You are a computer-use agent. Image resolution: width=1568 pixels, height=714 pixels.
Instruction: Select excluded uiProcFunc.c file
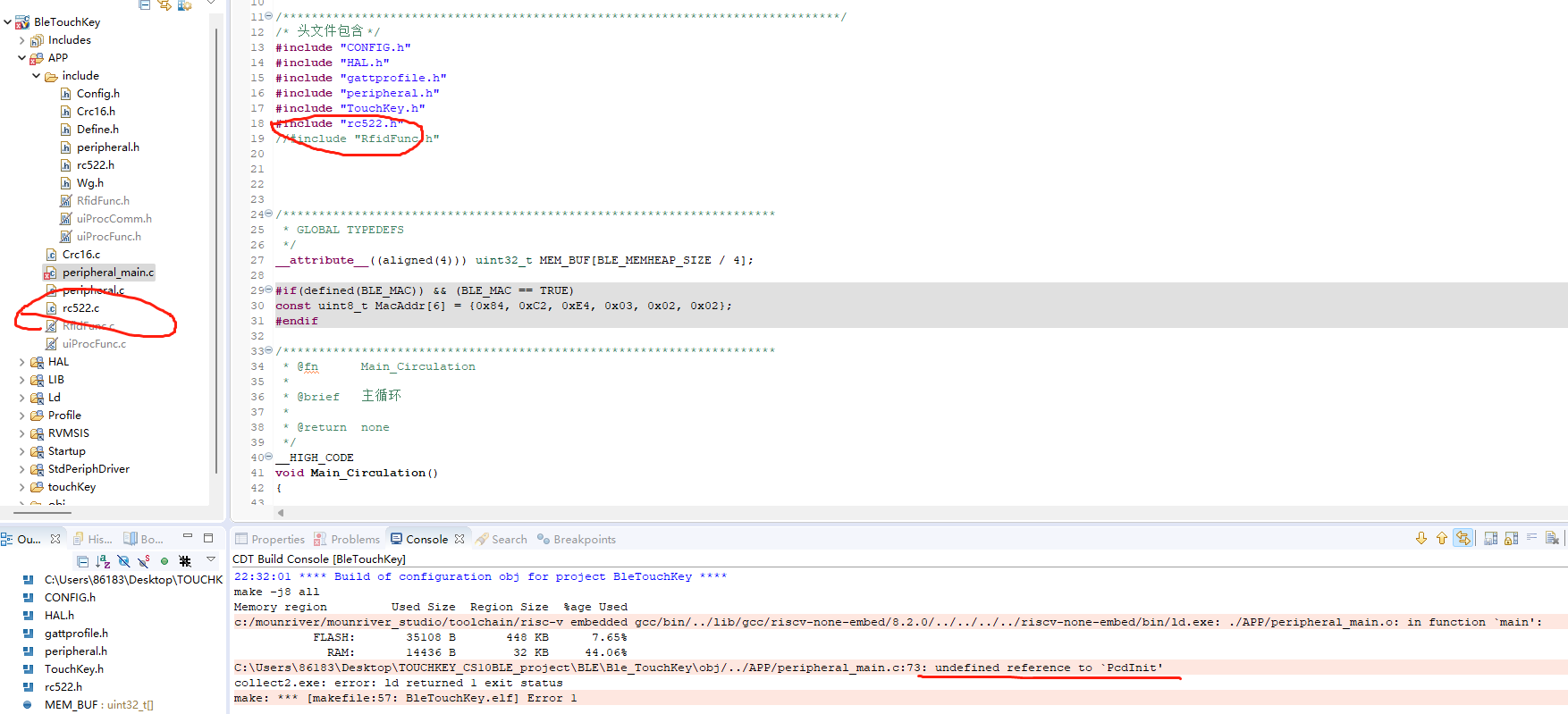click(x=86, y=343)
